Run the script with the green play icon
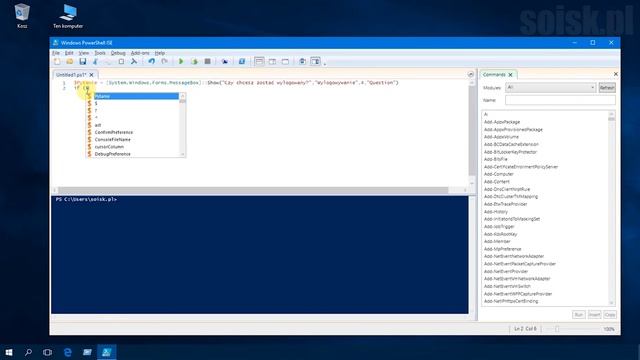 tap(181, 62)
